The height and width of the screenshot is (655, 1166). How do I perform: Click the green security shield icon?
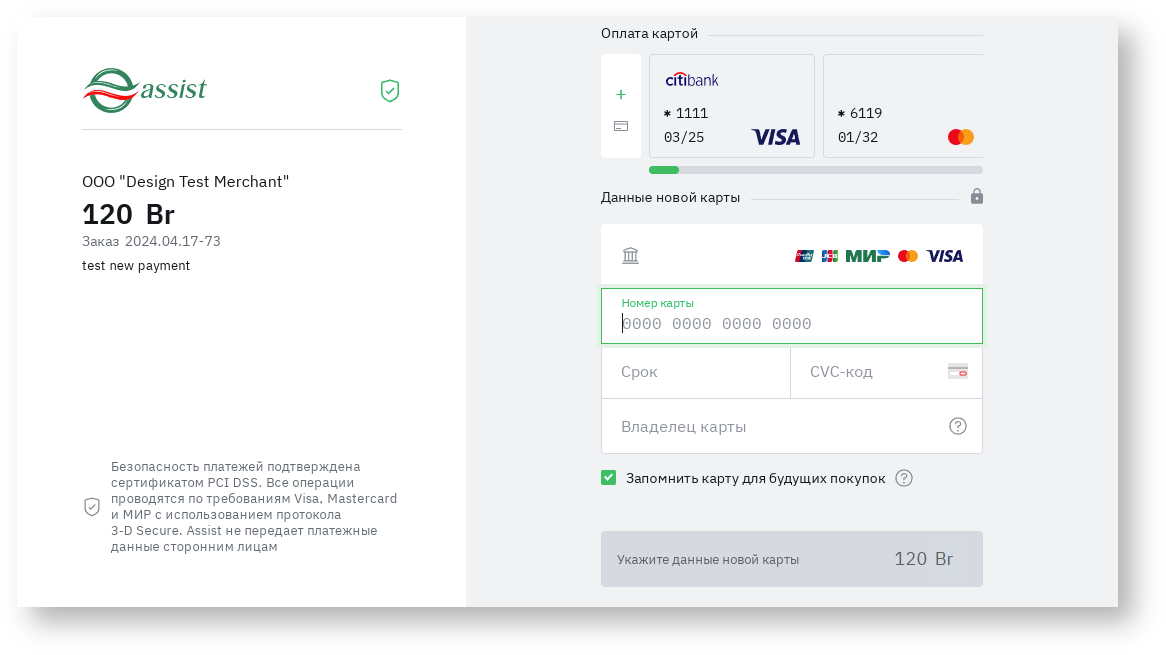tap(390, 91)
